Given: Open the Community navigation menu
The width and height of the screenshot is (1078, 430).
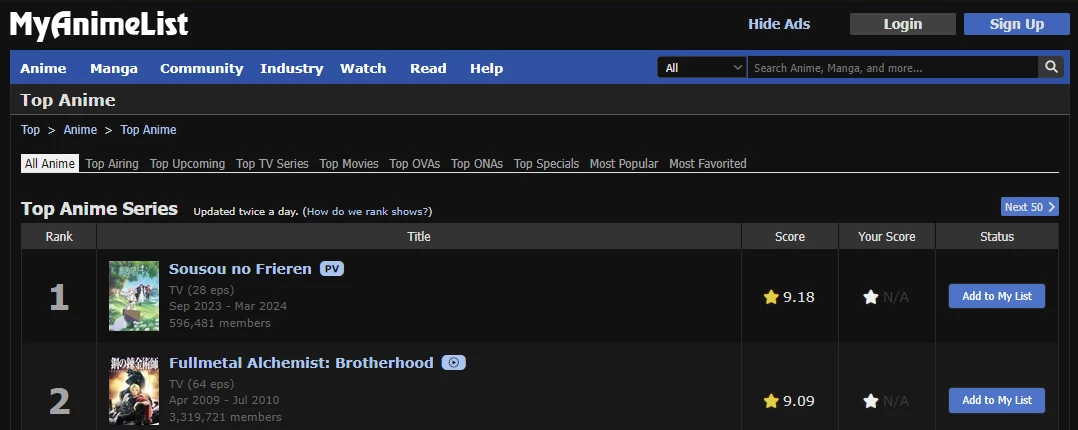Looking at the screenshot, I should pyautogui.click(x=201, y=68).
